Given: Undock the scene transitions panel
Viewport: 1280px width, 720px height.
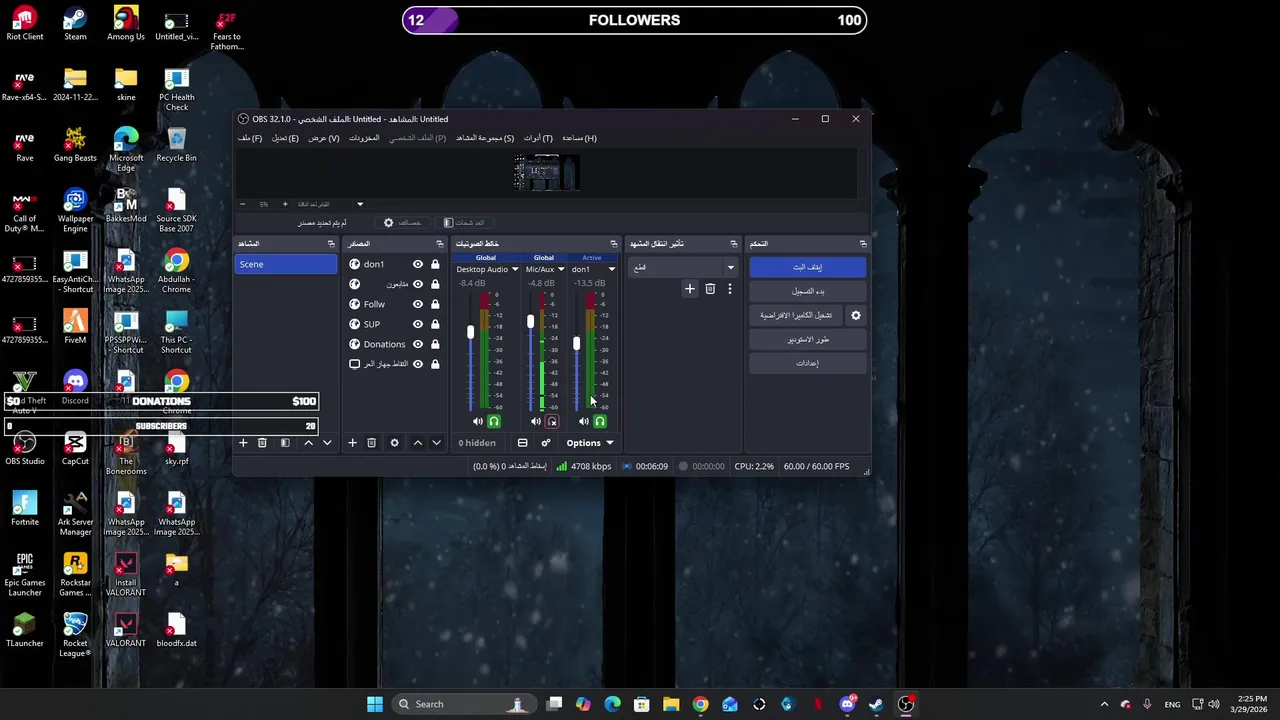Looking at the screenshot, I should pos(734,244).
